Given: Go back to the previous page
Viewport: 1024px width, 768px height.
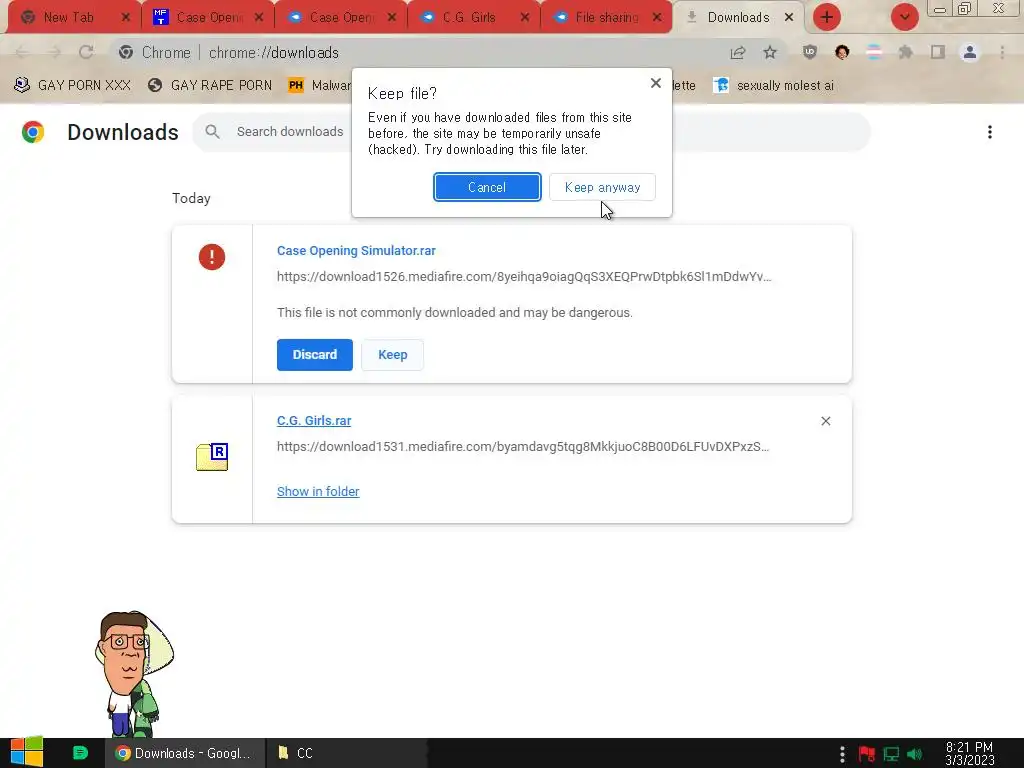Looking at the screenshot, I should [22, 52].
